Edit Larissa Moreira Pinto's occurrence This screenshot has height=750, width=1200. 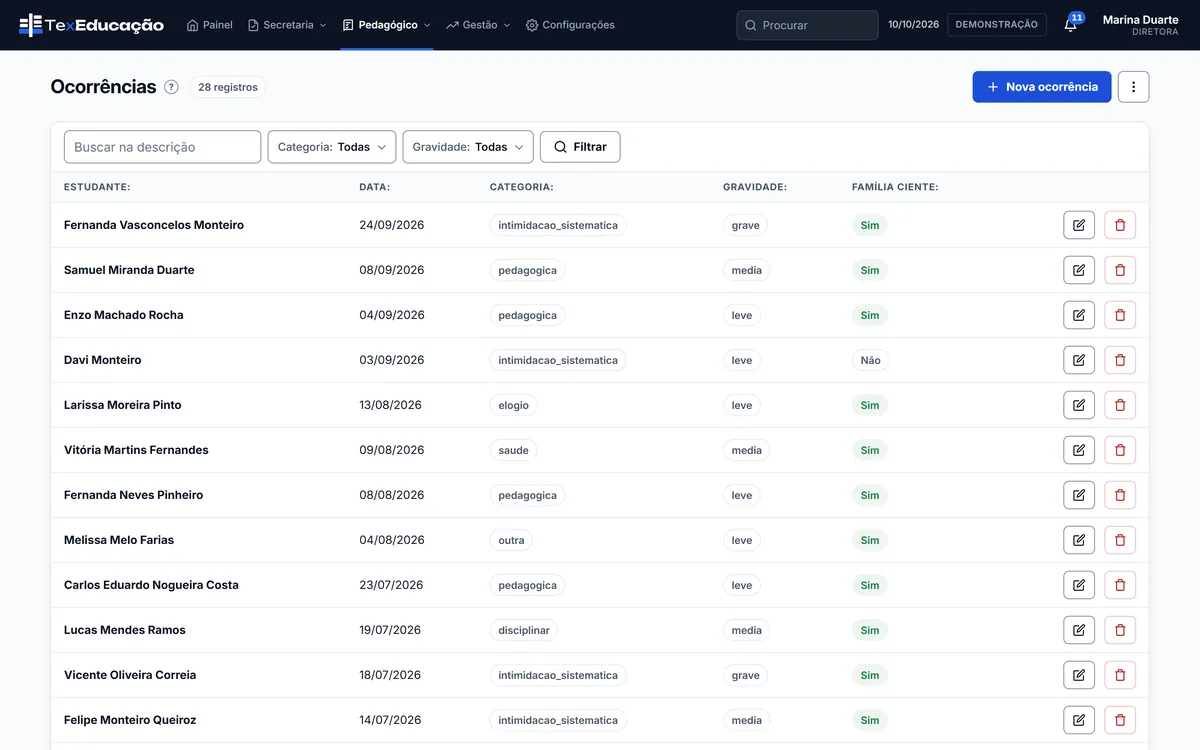[1079, 405]
